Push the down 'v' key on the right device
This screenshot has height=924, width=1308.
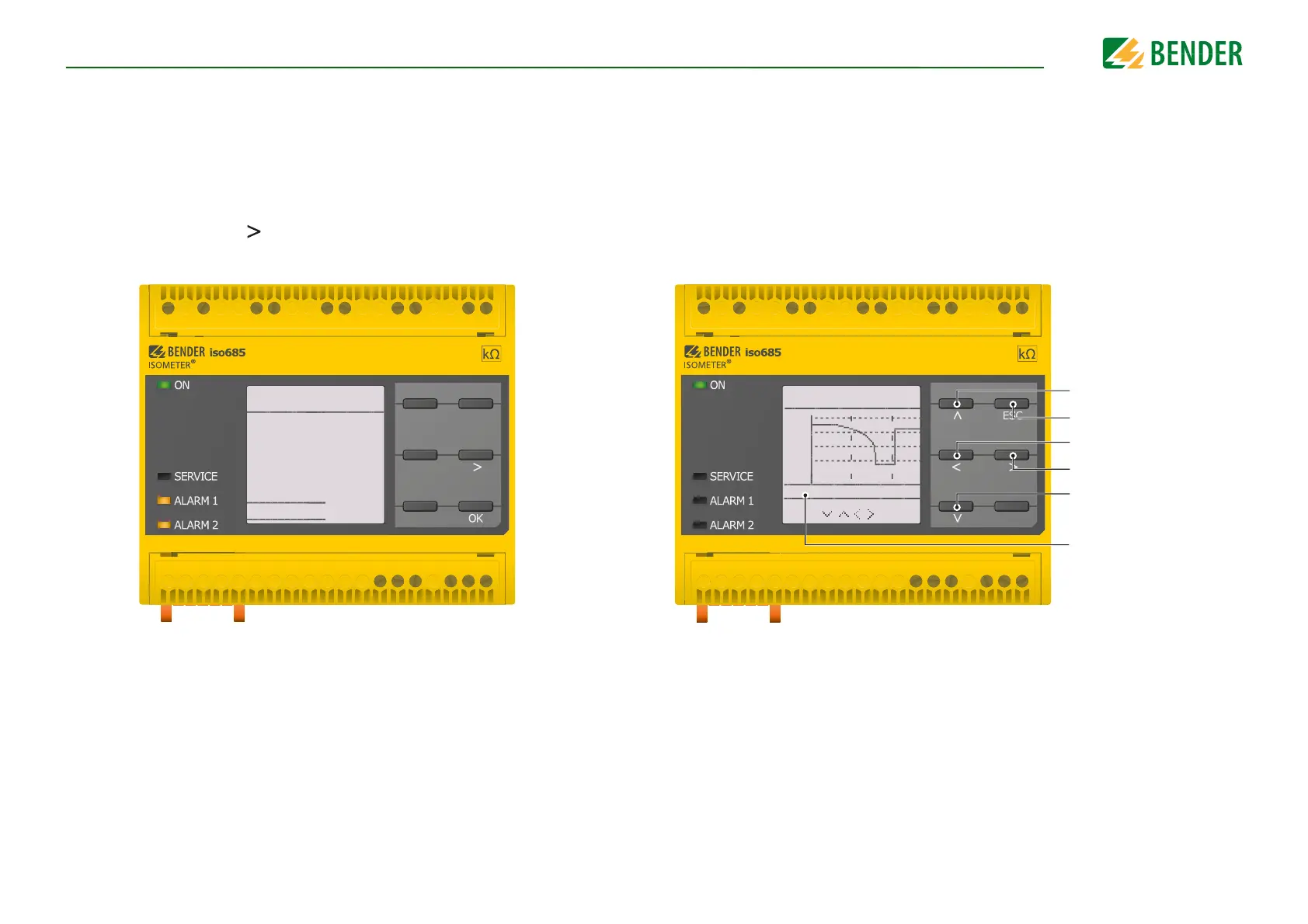click(x=955, y=506)
